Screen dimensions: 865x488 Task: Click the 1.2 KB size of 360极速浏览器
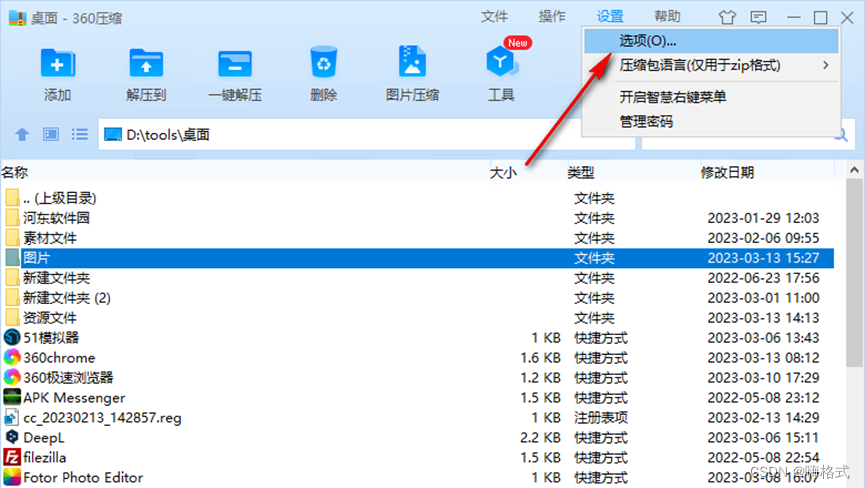coord(541,378)
